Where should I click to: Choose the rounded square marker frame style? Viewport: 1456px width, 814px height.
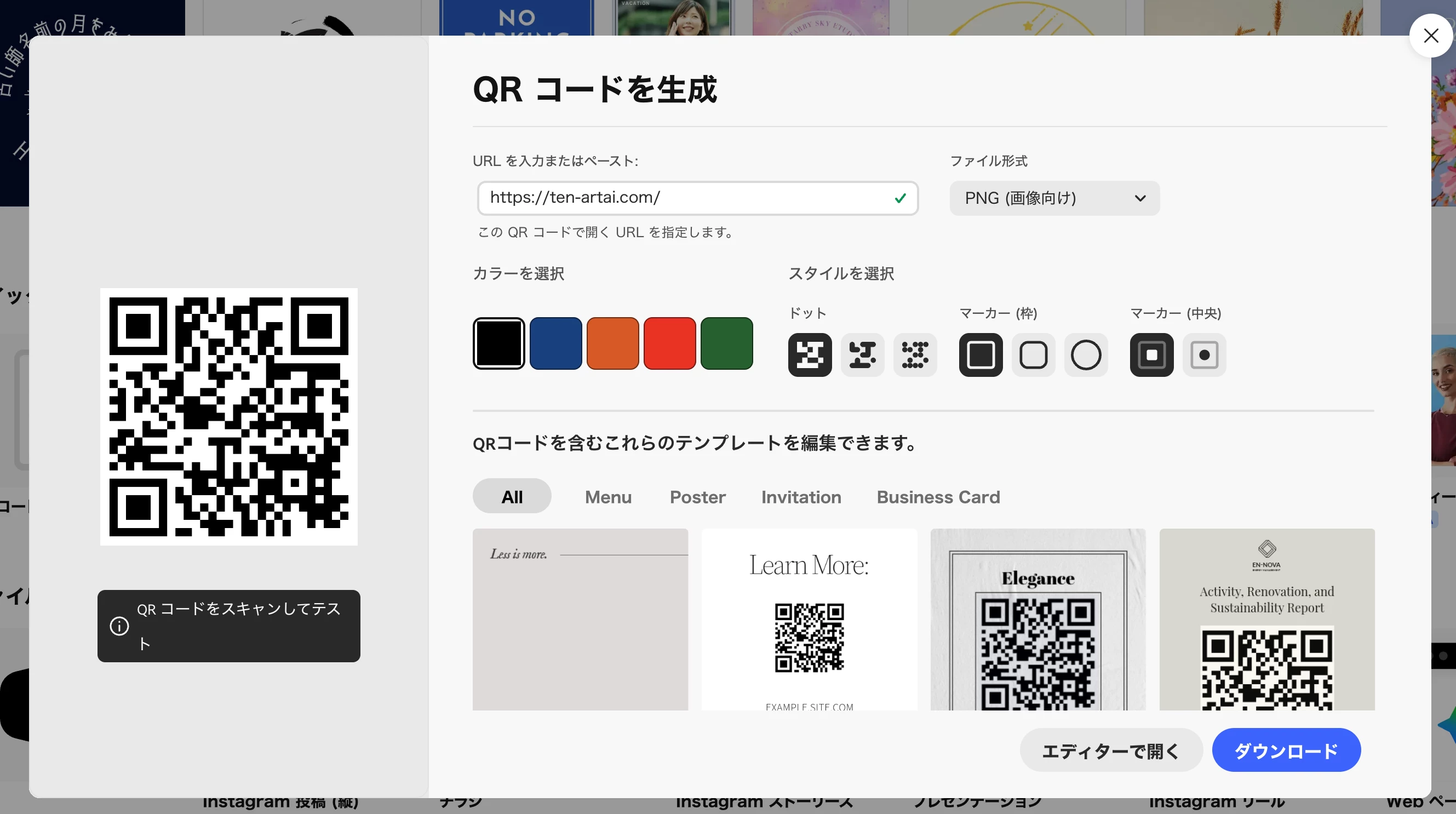click(x=1033, y=355)
